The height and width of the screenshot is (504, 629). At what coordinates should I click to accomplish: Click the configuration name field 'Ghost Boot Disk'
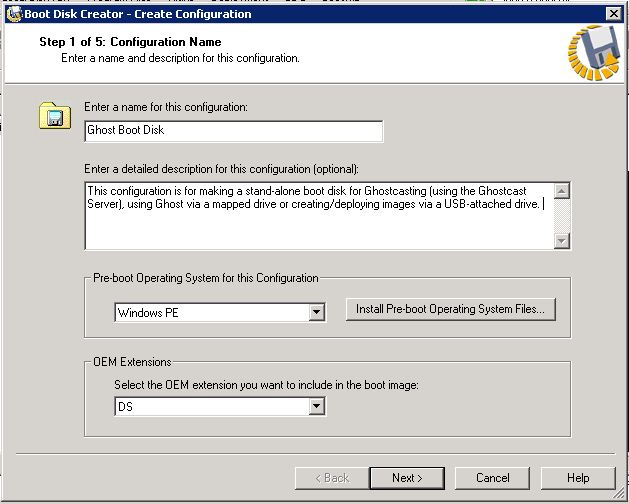point(234,131)
